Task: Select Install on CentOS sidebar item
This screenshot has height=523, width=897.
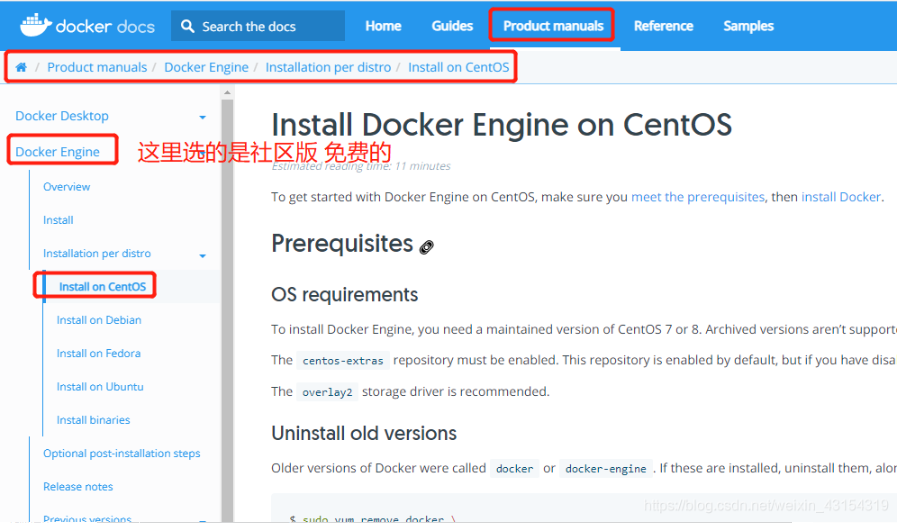Action: [x=102, y=286]
